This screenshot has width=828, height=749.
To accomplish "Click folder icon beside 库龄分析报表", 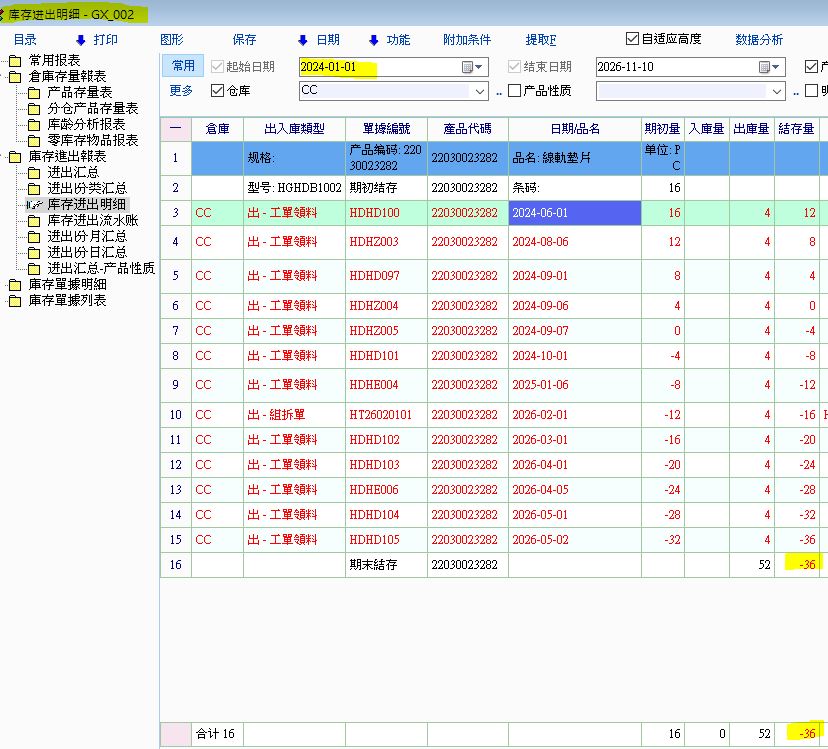I will (x=34, y=125).
